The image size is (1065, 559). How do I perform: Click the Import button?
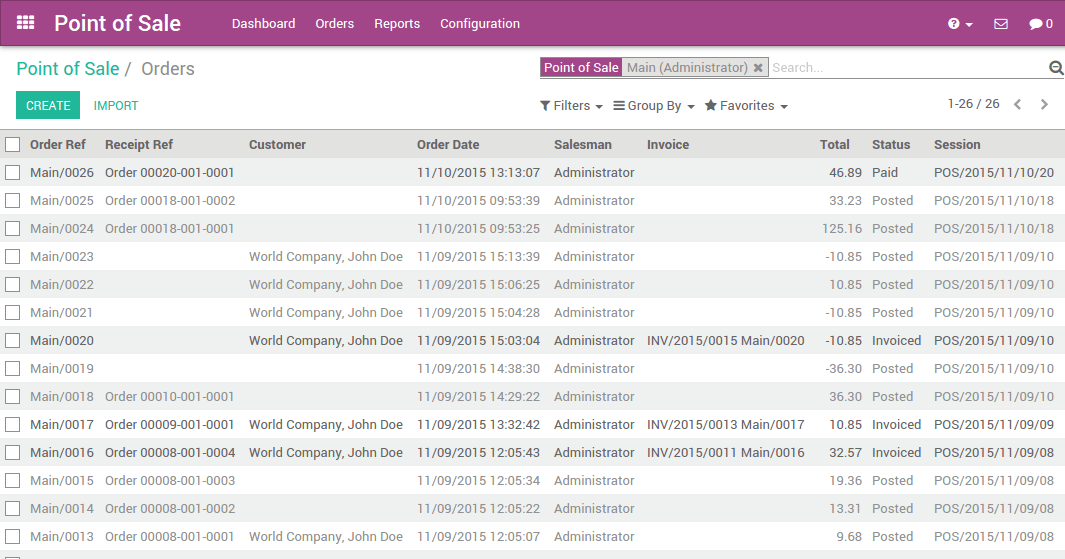click(x=115, y=105)
